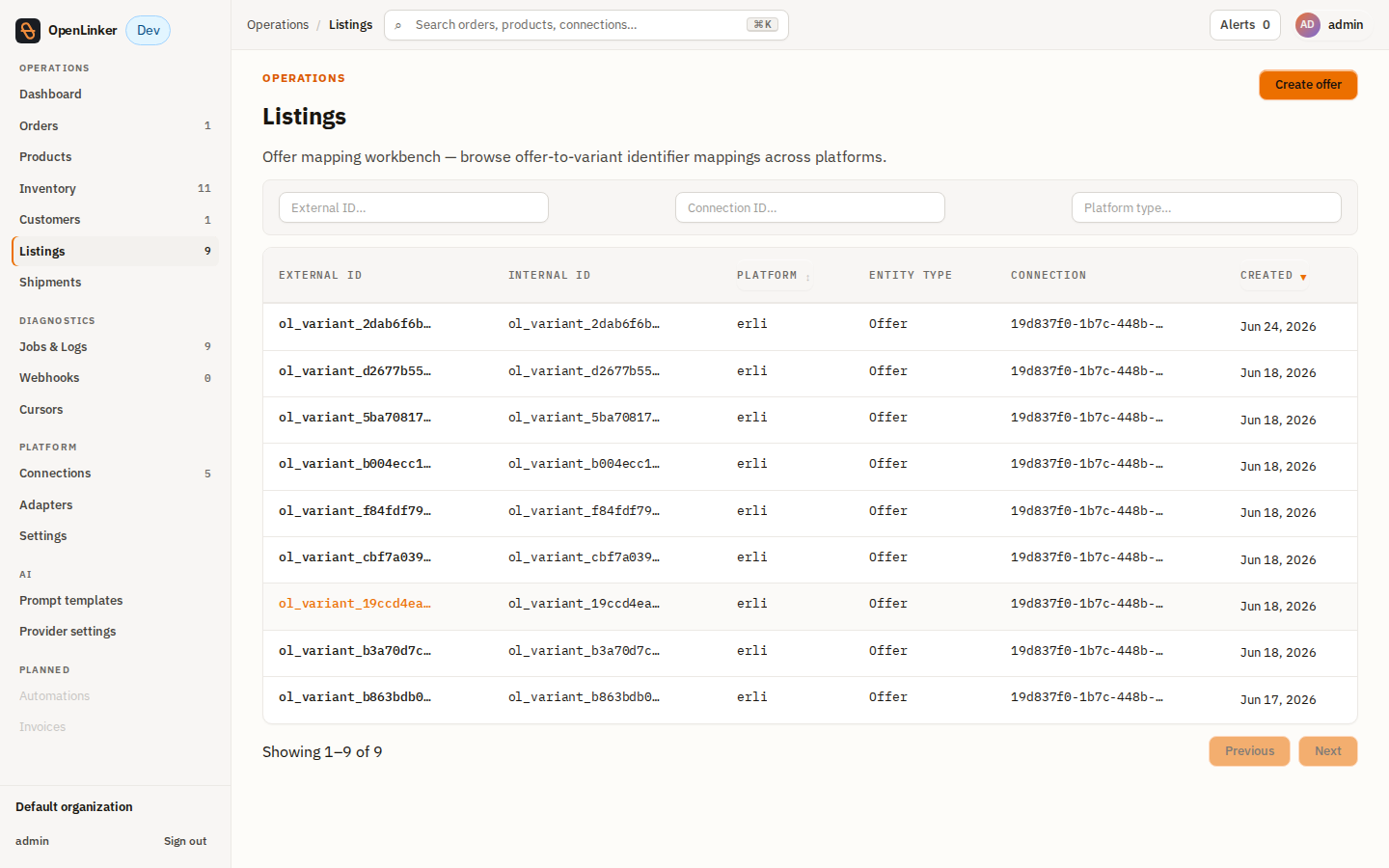The height and width of the screenshot is (868, 1389).
Task: Click the Operations breadcrumb link
Action: (x=278, y=25)
